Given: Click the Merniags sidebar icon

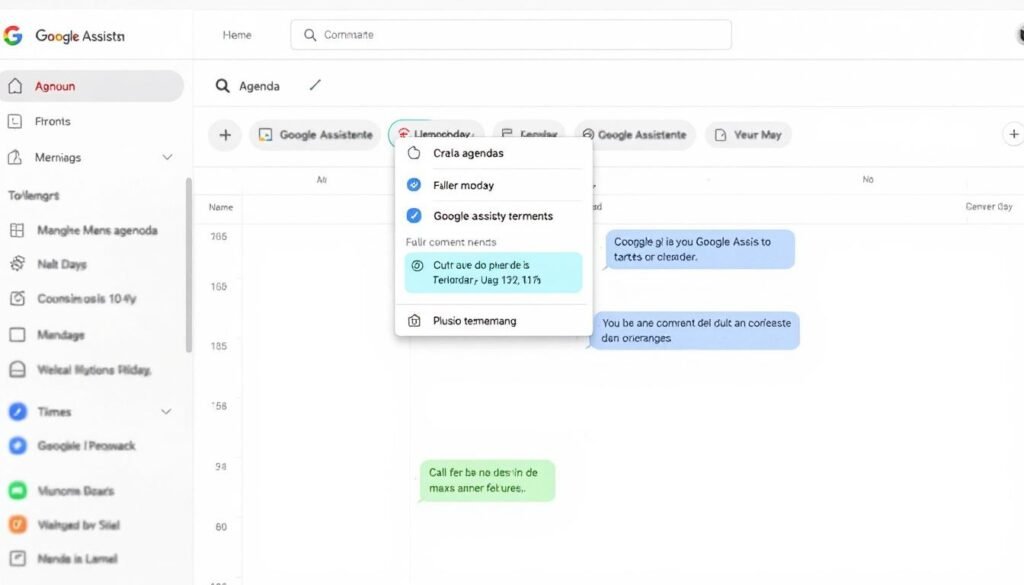Looking at the screenshot, I should pos(14,157).
